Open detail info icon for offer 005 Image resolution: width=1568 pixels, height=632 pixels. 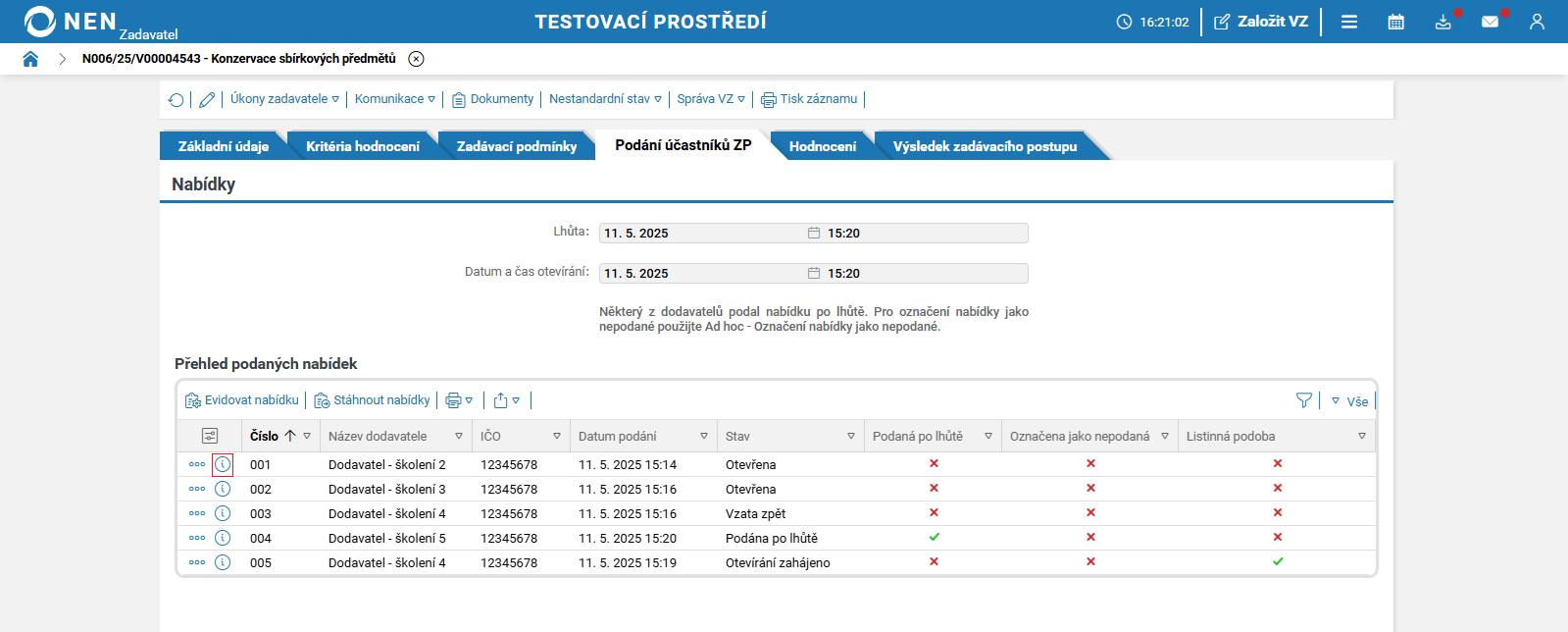pyautogui.click(x=223, y=562)
